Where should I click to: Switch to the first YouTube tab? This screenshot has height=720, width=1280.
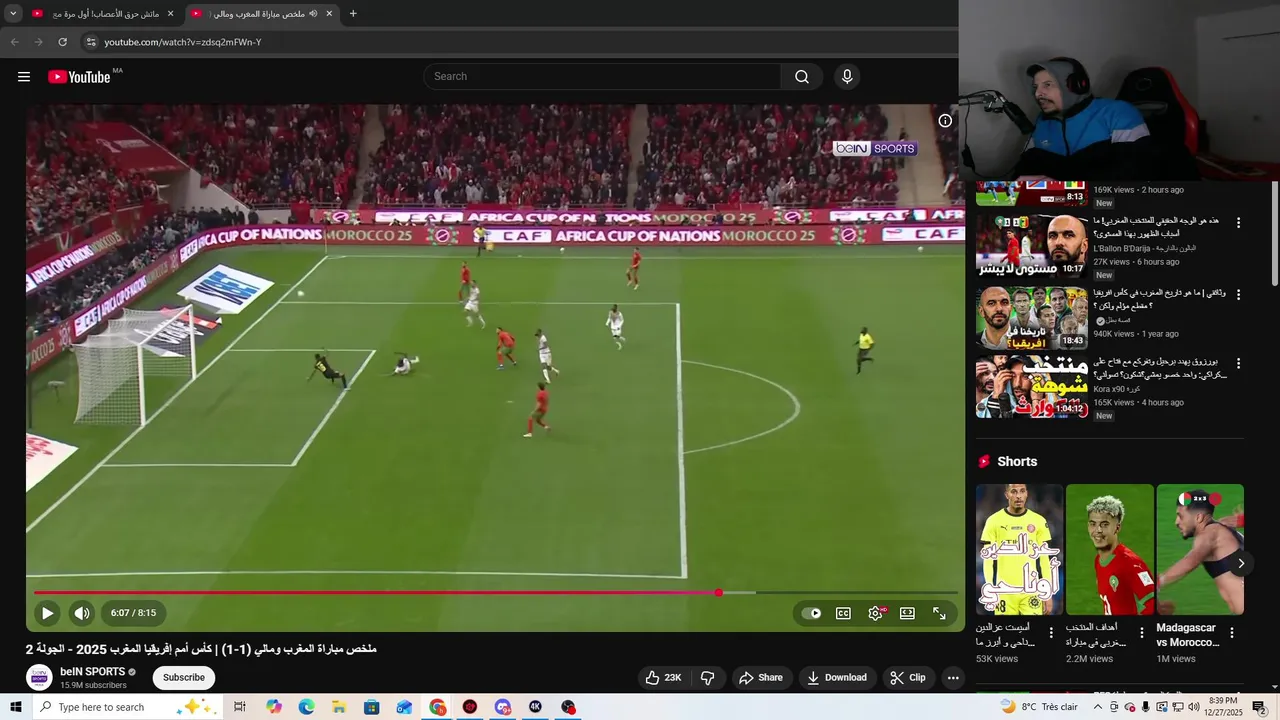103,14
